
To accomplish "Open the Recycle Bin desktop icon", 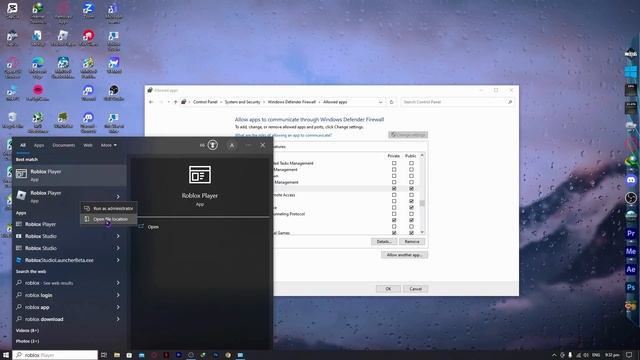I will point(12,121).
